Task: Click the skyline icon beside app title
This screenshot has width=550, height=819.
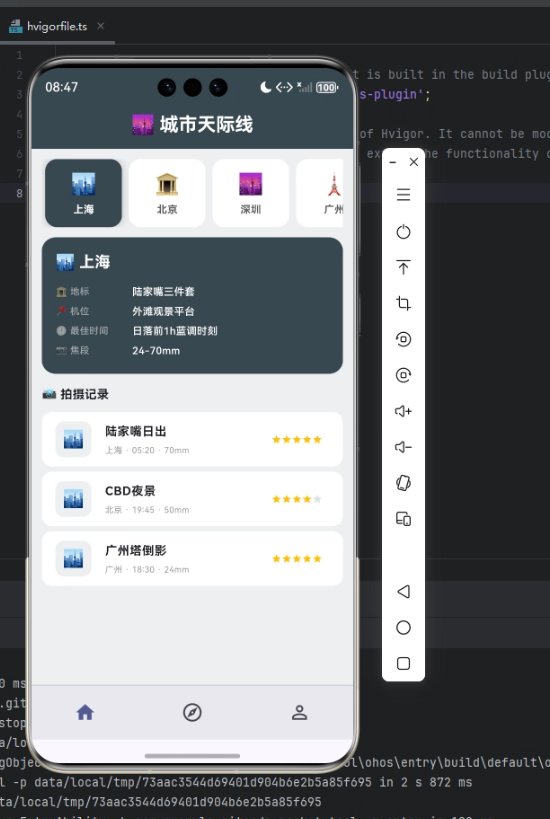Action: point(143,125)
